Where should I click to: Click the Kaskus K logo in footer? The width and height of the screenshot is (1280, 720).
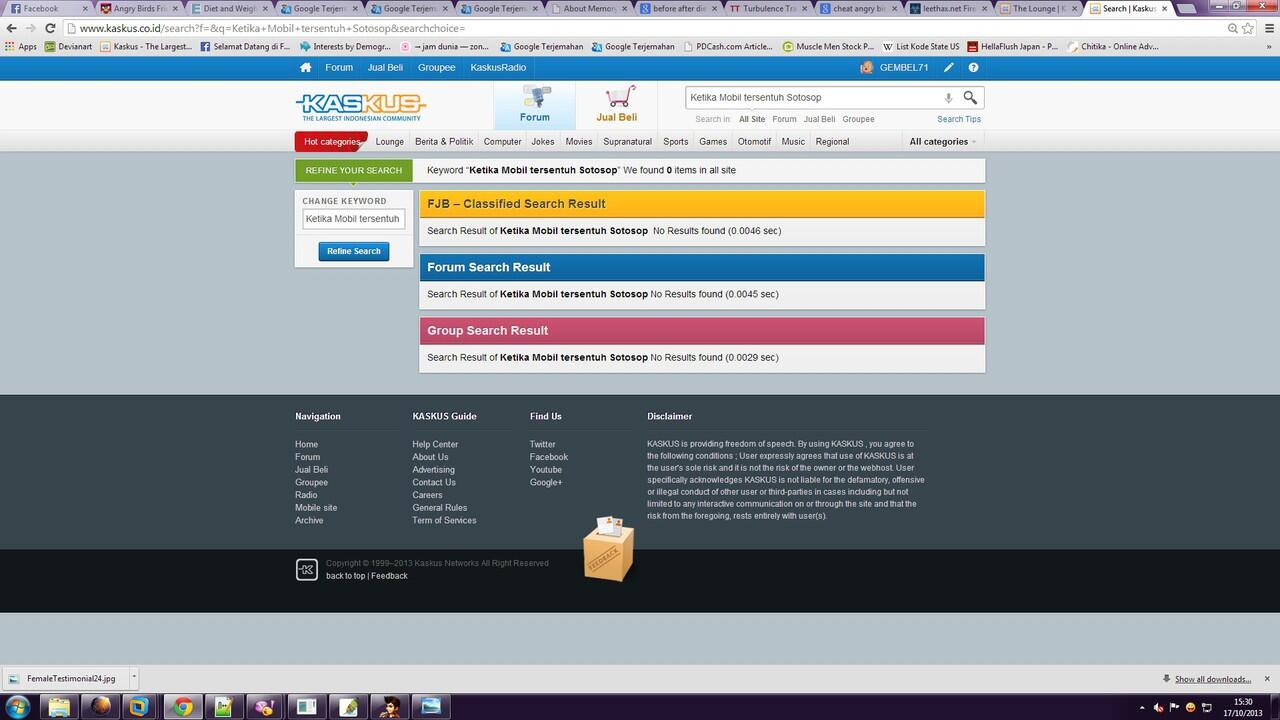307,569
